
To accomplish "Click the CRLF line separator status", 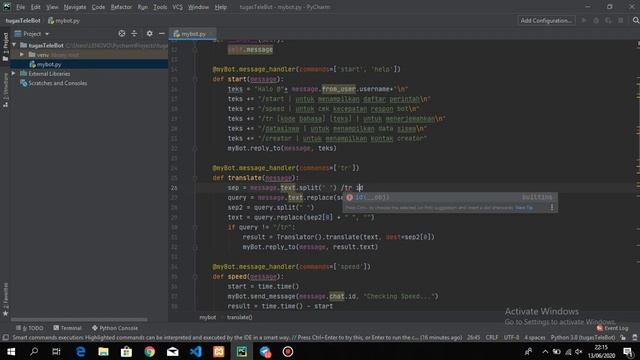I will (x=492, y=338).
